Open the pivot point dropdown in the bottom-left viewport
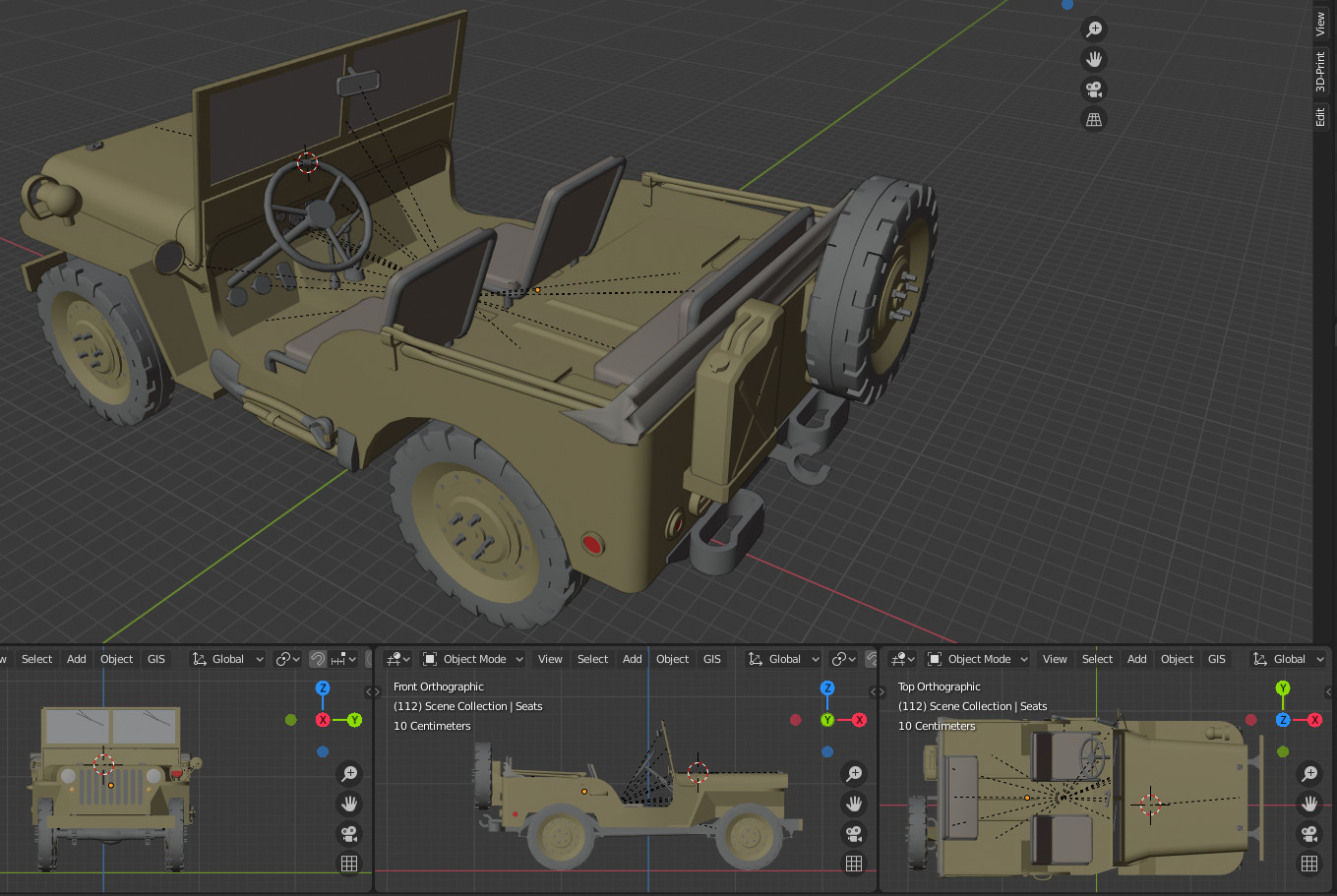This screenshot has height=896, width=1337. point(287,659)
